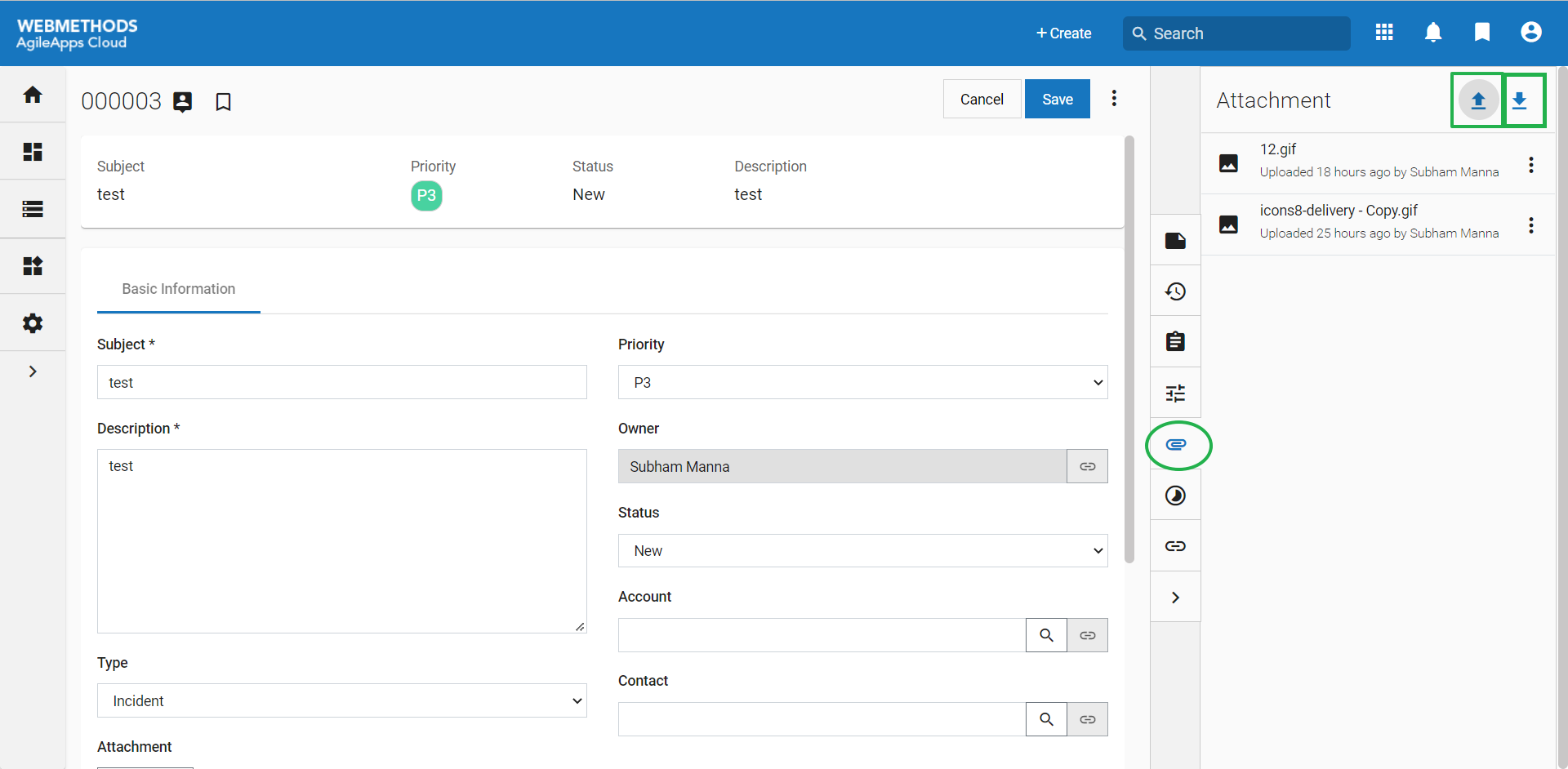Click the link icon beside Account field

point(1088,635)
